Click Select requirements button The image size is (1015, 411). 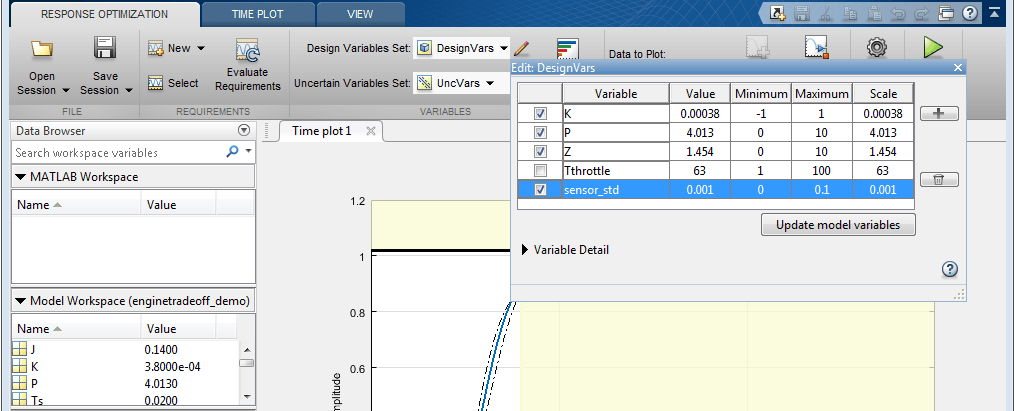[x=172, y=83]
